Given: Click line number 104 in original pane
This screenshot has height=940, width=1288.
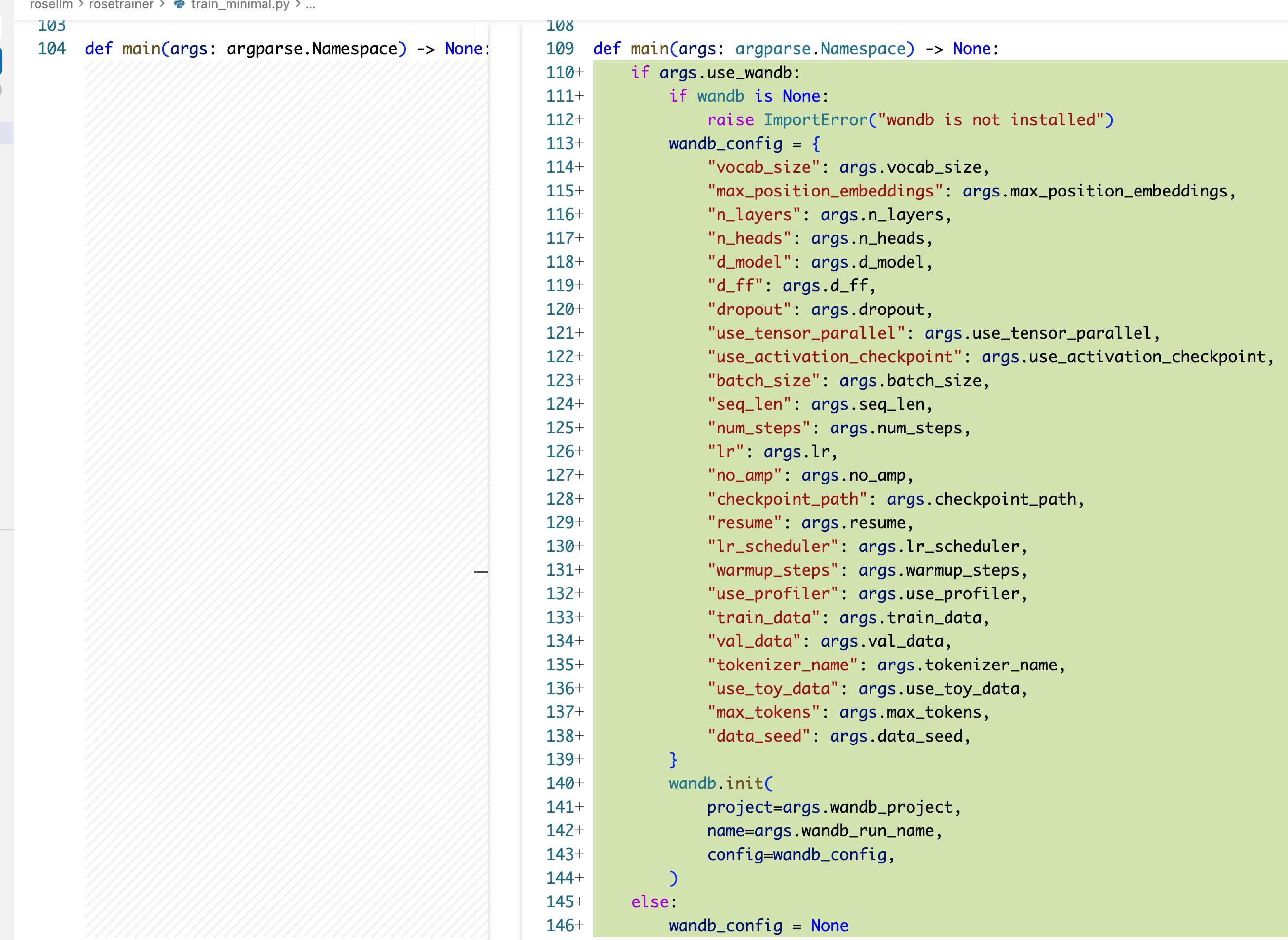Looking at the screenshot, I should click(x=52, y=49).
